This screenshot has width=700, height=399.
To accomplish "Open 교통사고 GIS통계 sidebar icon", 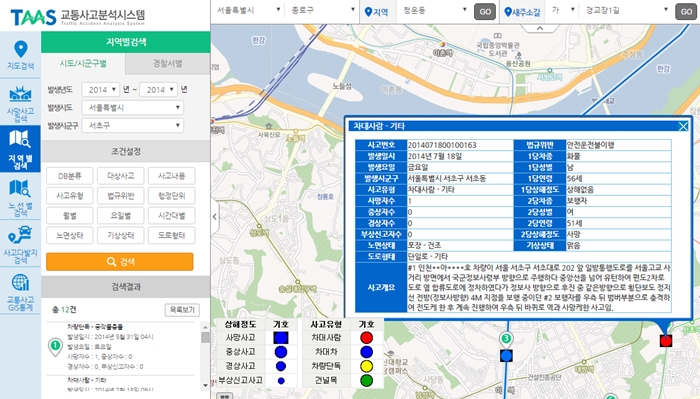I will (x=20, y=291).
